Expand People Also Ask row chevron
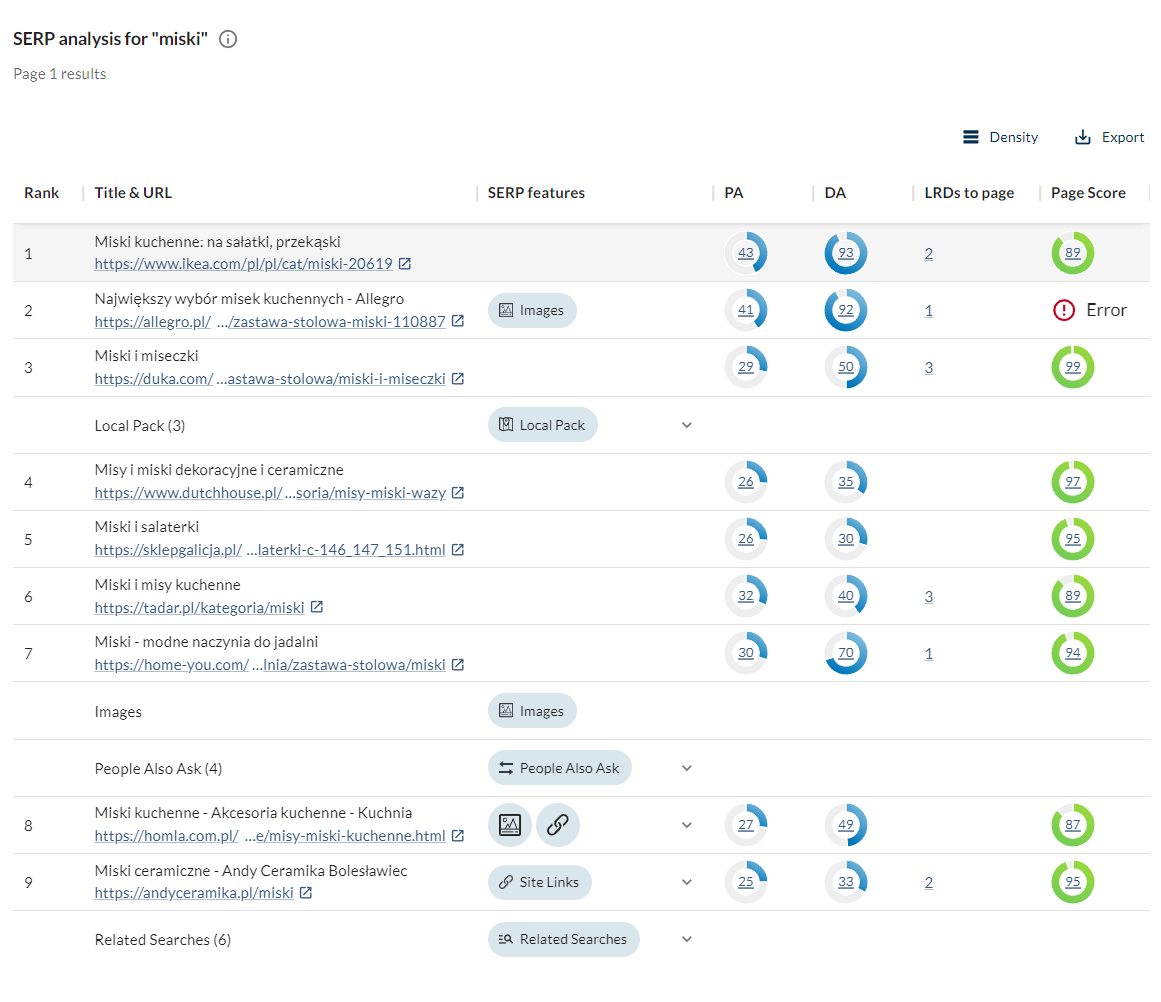 point(687,768)
